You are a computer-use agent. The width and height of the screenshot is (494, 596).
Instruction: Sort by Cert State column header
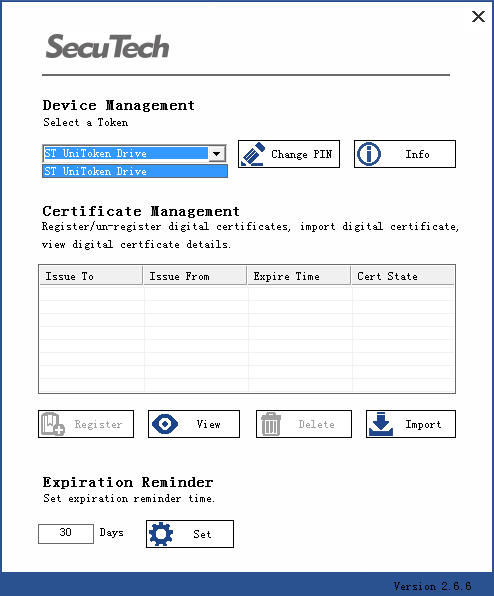tap(403, 276)
